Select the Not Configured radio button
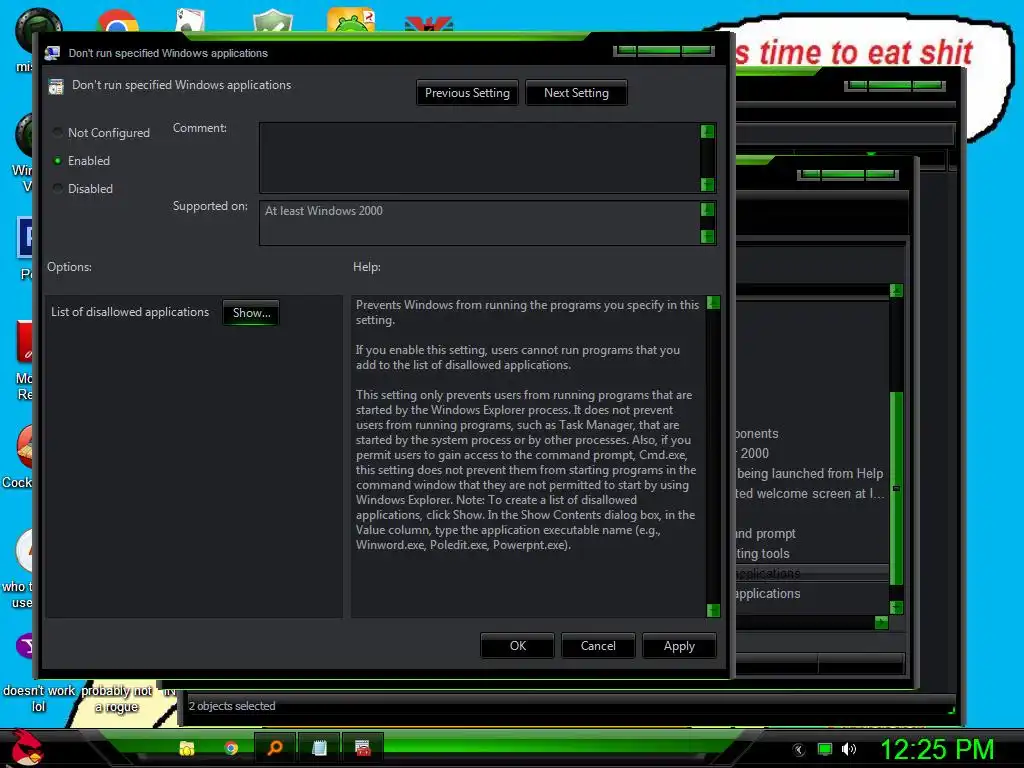The height and width of the screenshot is (768, 1024). pos(57,133)
